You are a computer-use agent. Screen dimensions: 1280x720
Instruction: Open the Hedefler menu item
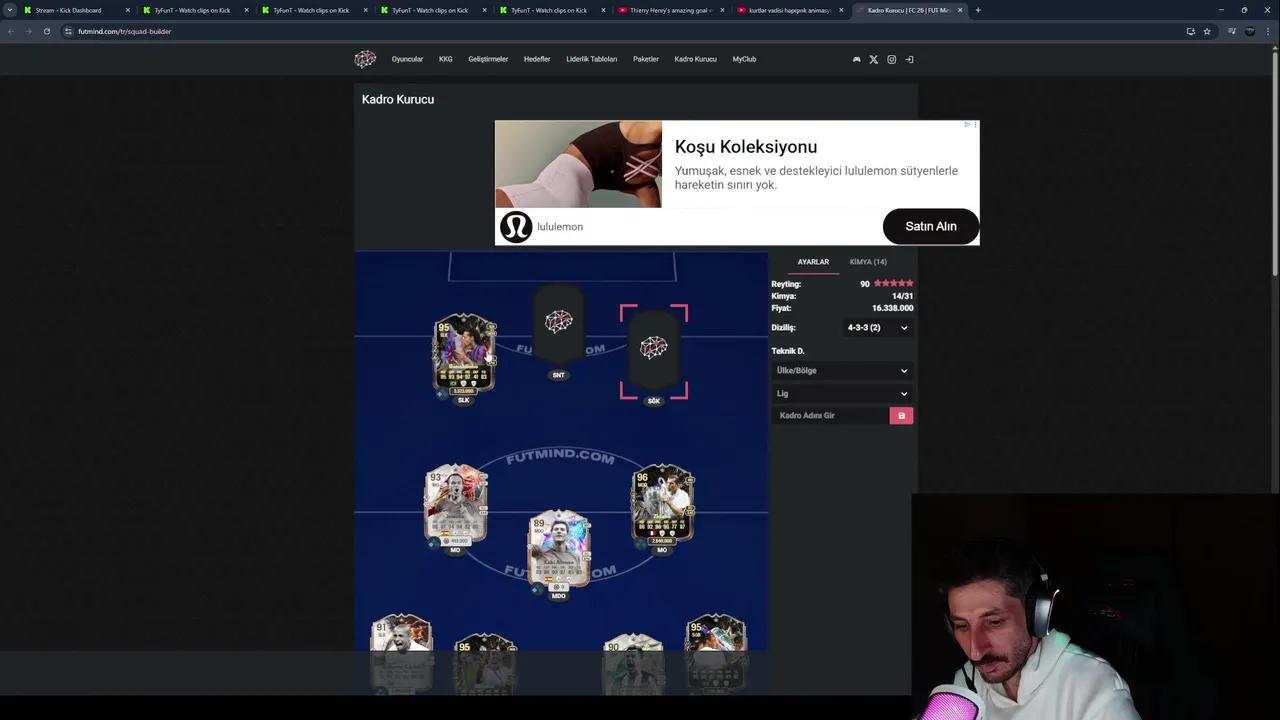click(537, 59)
